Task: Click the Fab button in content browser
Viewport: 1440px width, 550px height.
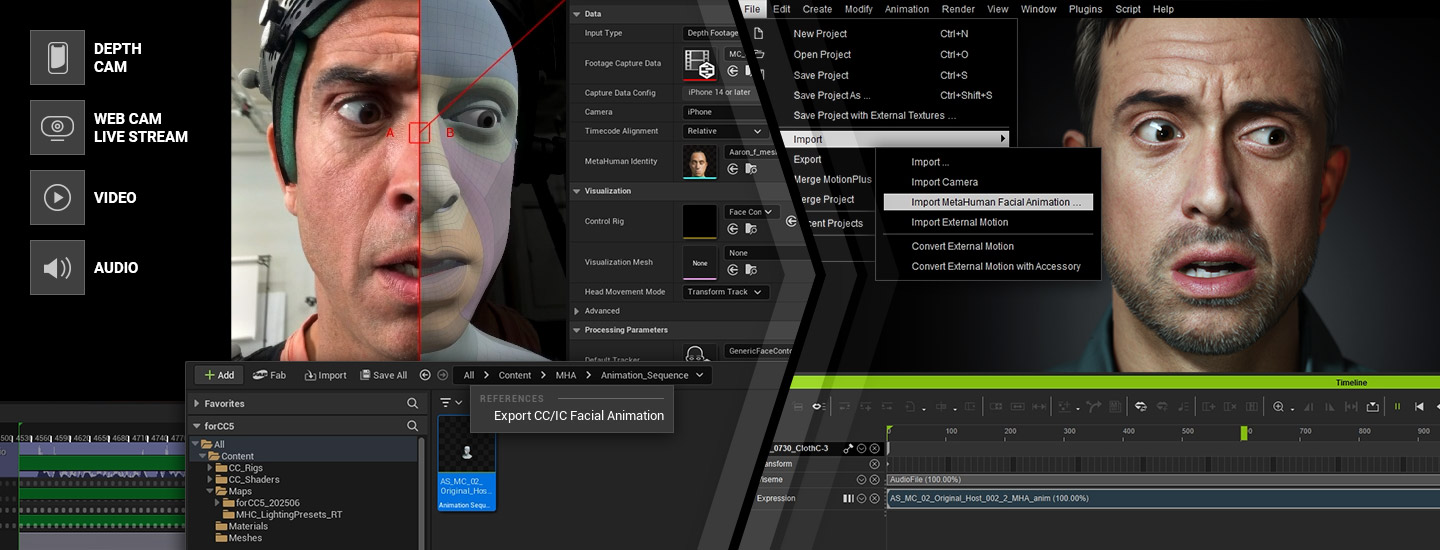Action: pyautogui.click(x=269, y=375)
